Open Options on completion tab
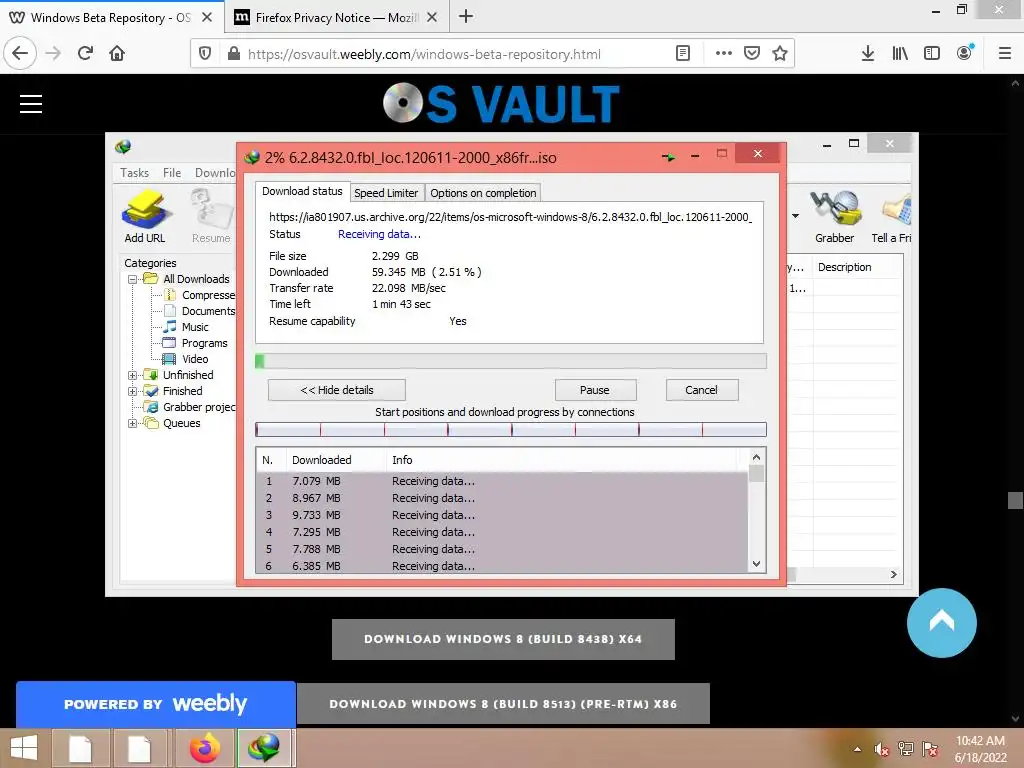The width and height of the screenshot is (1024, 768). coord(483,193)
